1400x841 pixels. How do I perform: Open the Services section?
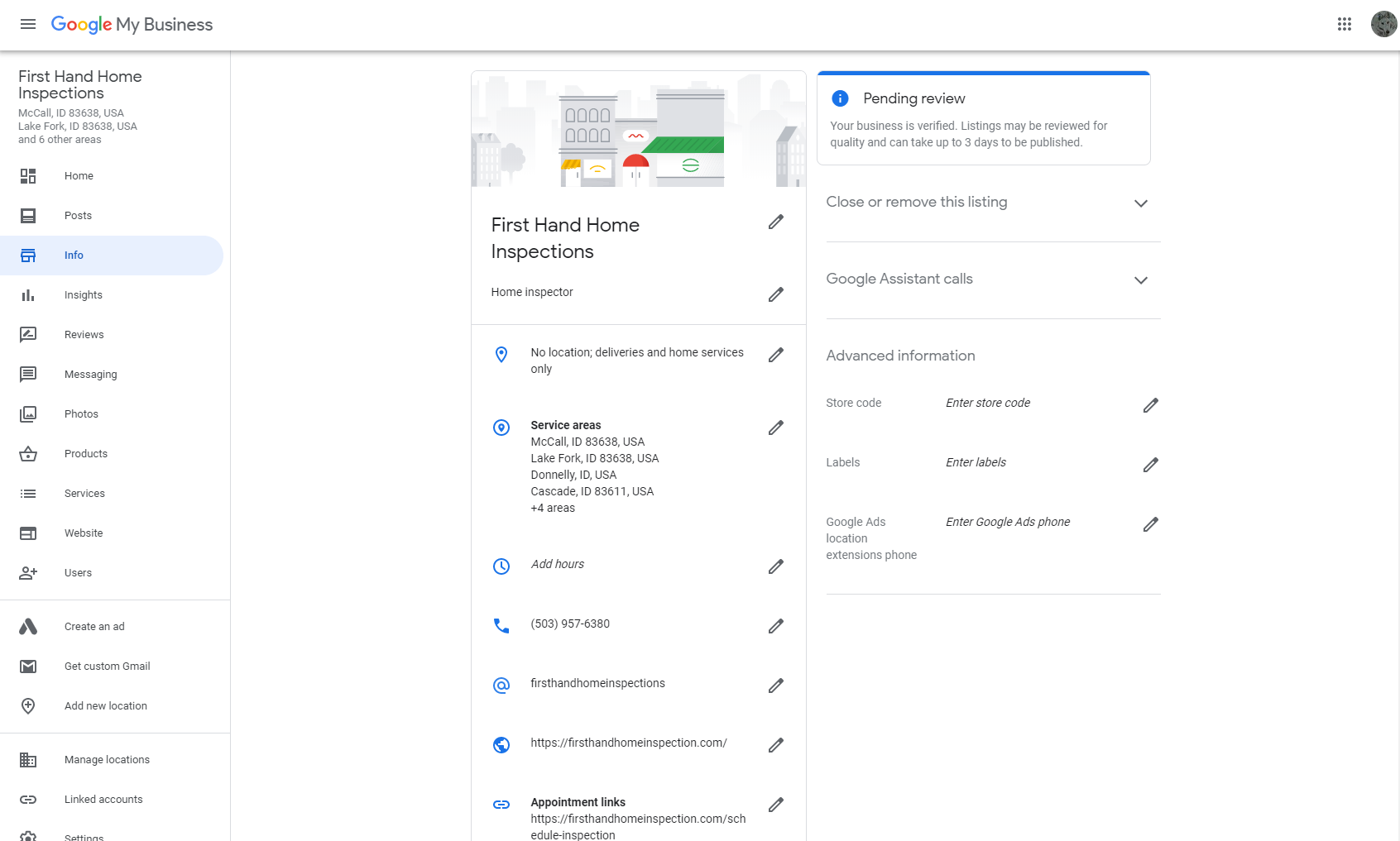(x=112, y=494)
